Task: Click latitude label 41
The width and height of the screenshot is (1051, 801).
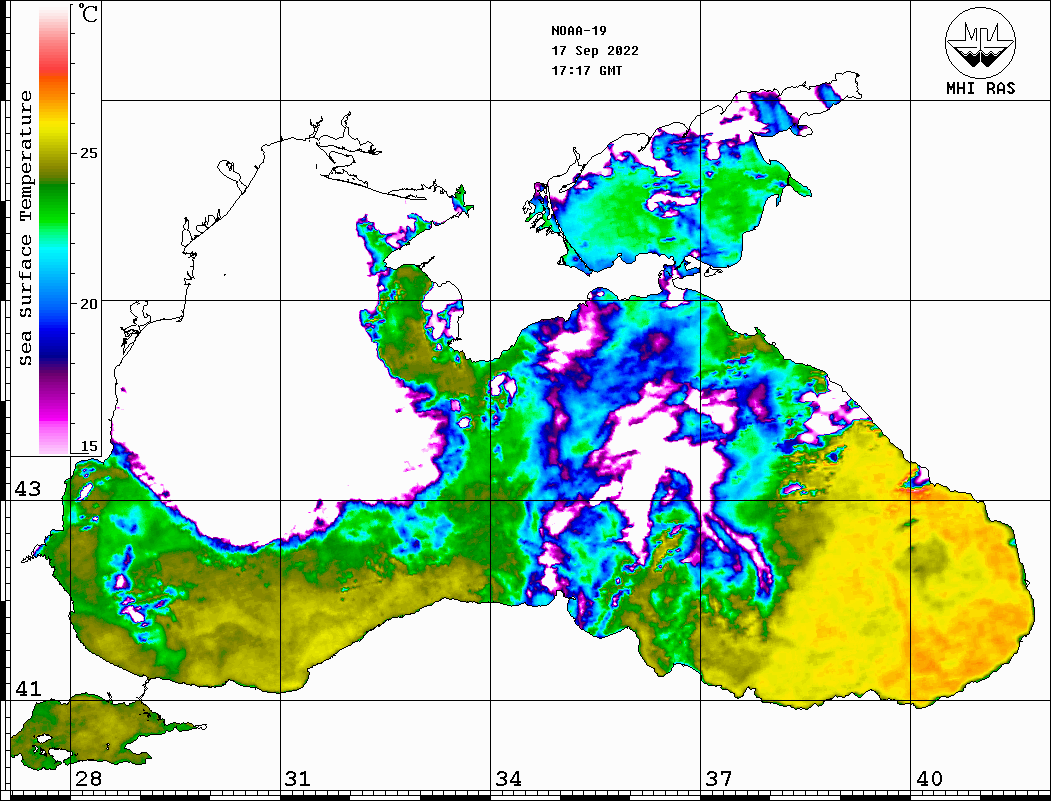Action: [x=28, y=688]
